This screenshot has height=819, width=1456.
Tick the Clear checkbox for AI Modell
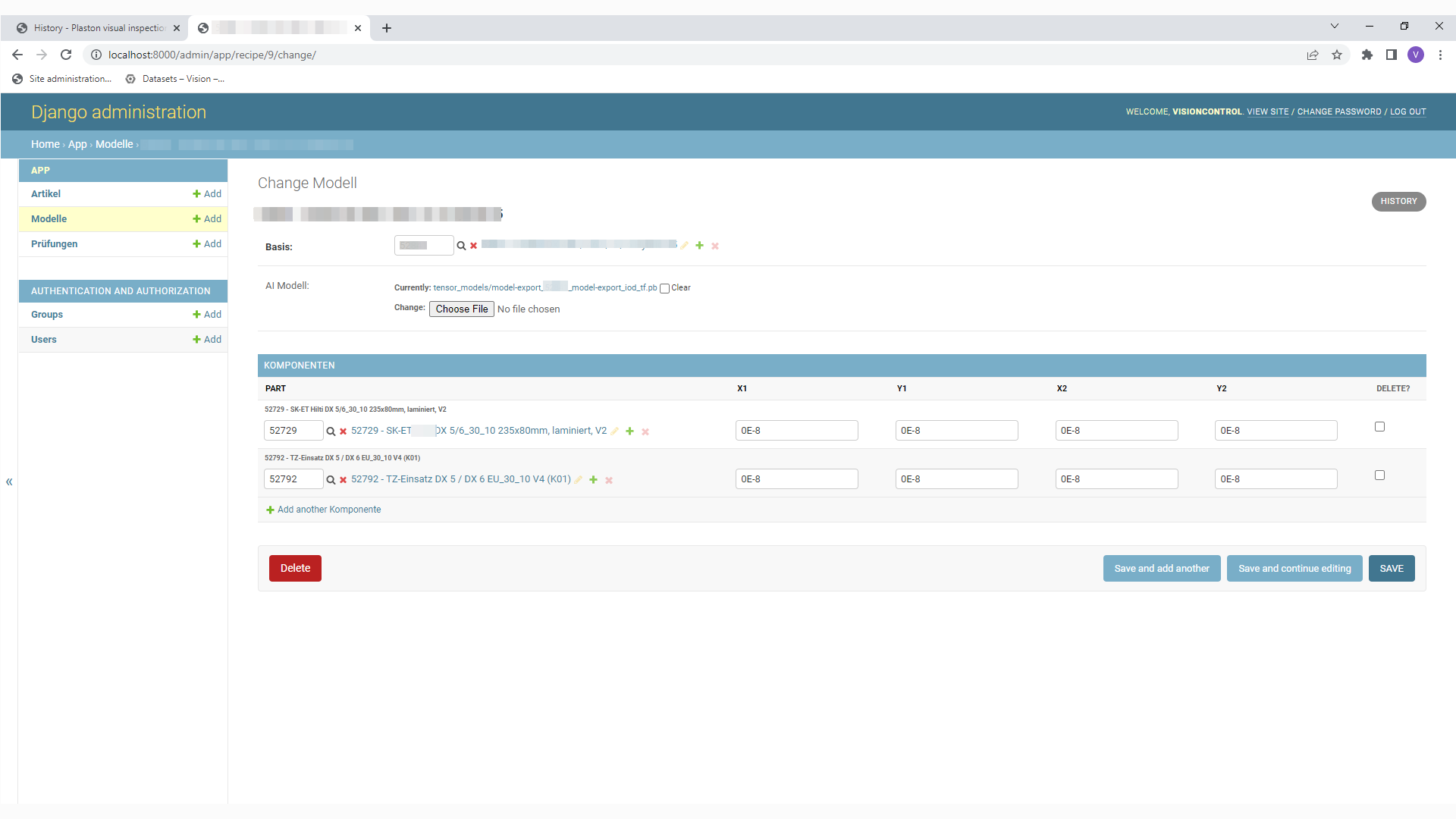click(x=664, y=288)
